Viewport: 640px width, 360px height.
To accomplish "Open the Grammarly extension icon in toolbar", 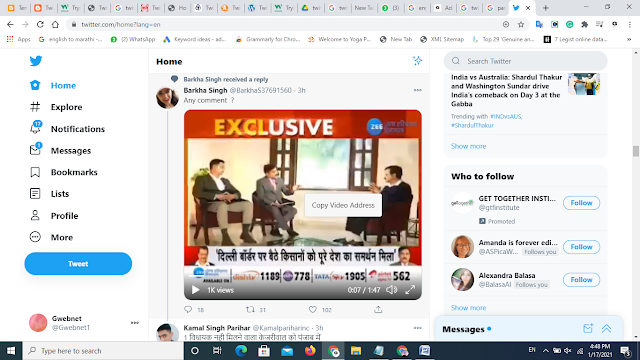I will 569,24.
